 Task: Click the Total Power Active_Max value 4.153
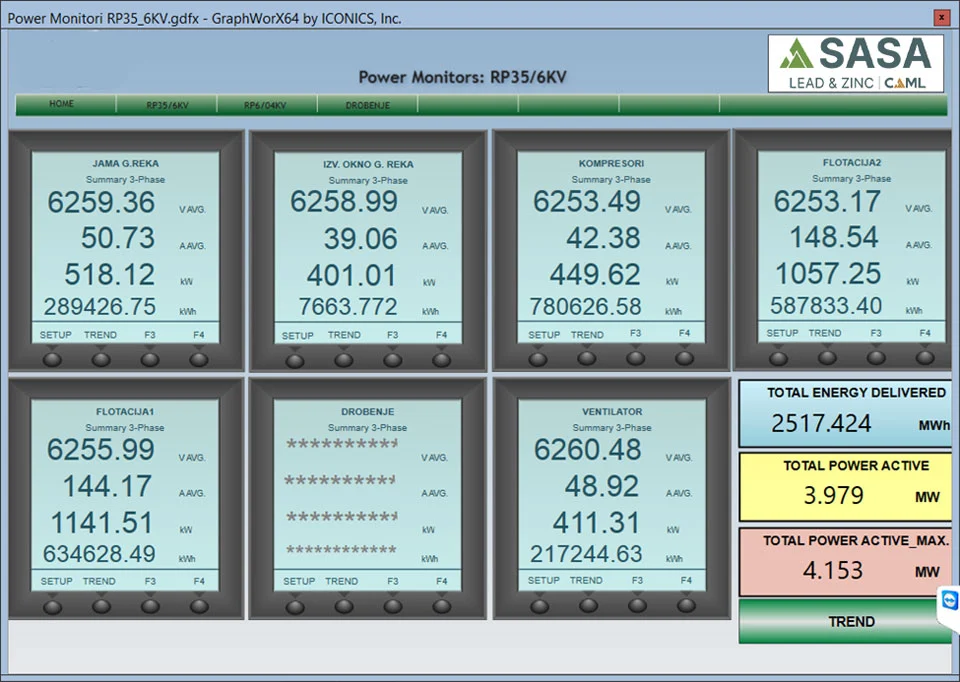click(833, 570)
